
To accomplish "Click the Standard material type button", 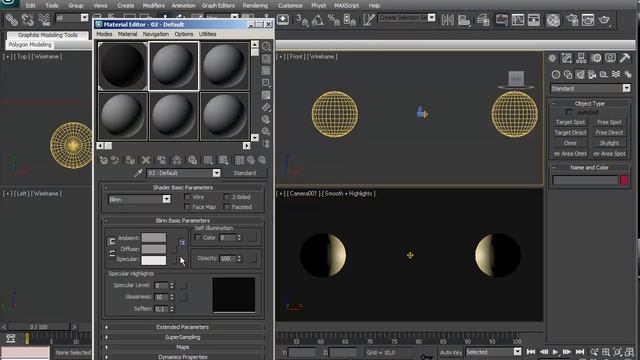I will (x=244, y=173).
